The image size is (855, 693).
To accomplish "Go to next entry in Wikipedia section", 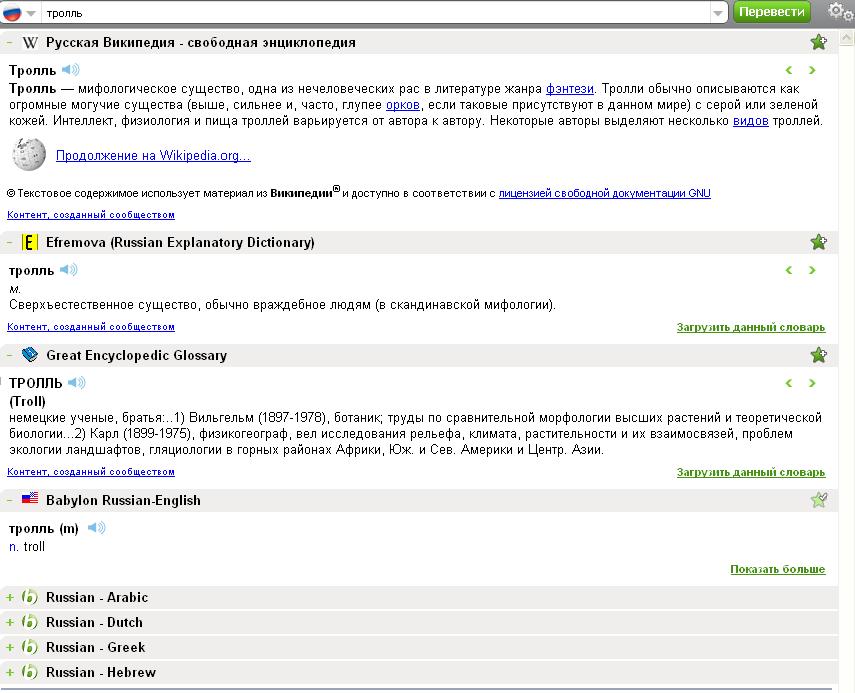I will point(812,70).
